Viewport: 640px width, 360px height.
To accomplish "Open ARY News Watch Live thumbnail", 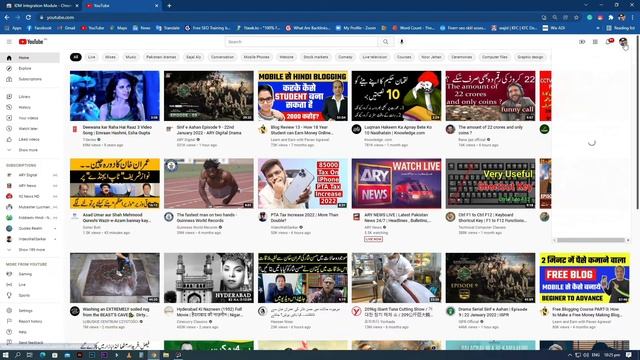I will coord(396,184).
